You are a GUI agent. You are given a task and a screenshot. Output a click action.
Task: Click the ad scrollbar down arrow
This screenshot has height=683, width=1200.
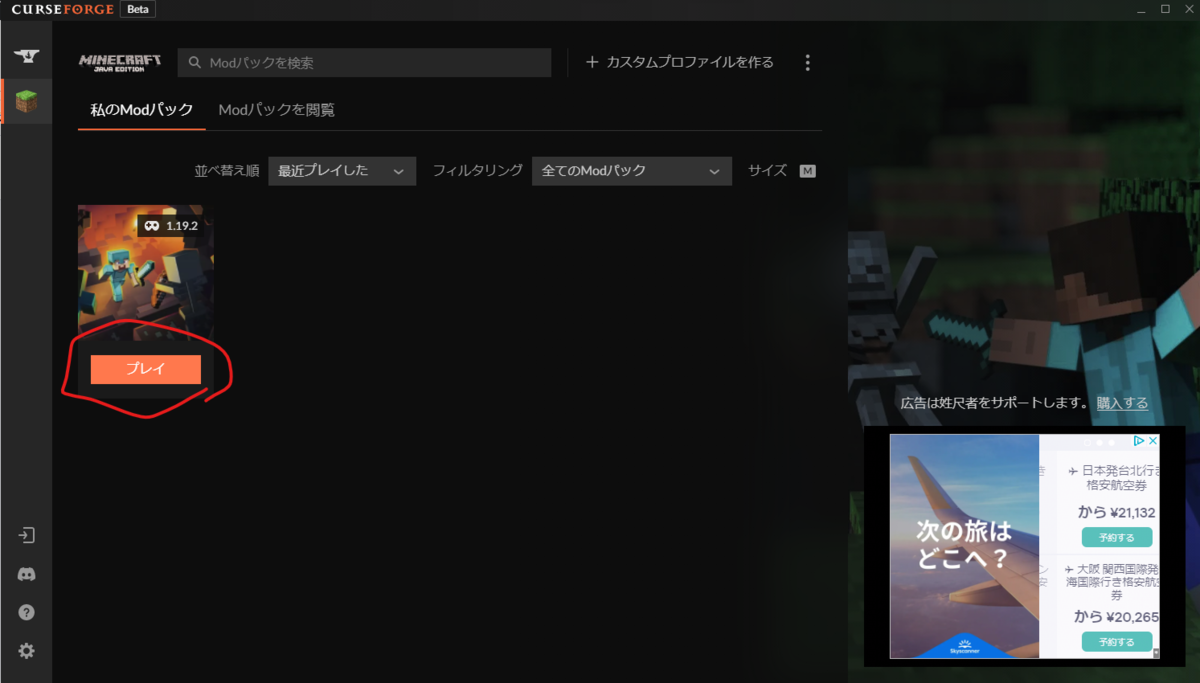click(x=1156, y=653)
